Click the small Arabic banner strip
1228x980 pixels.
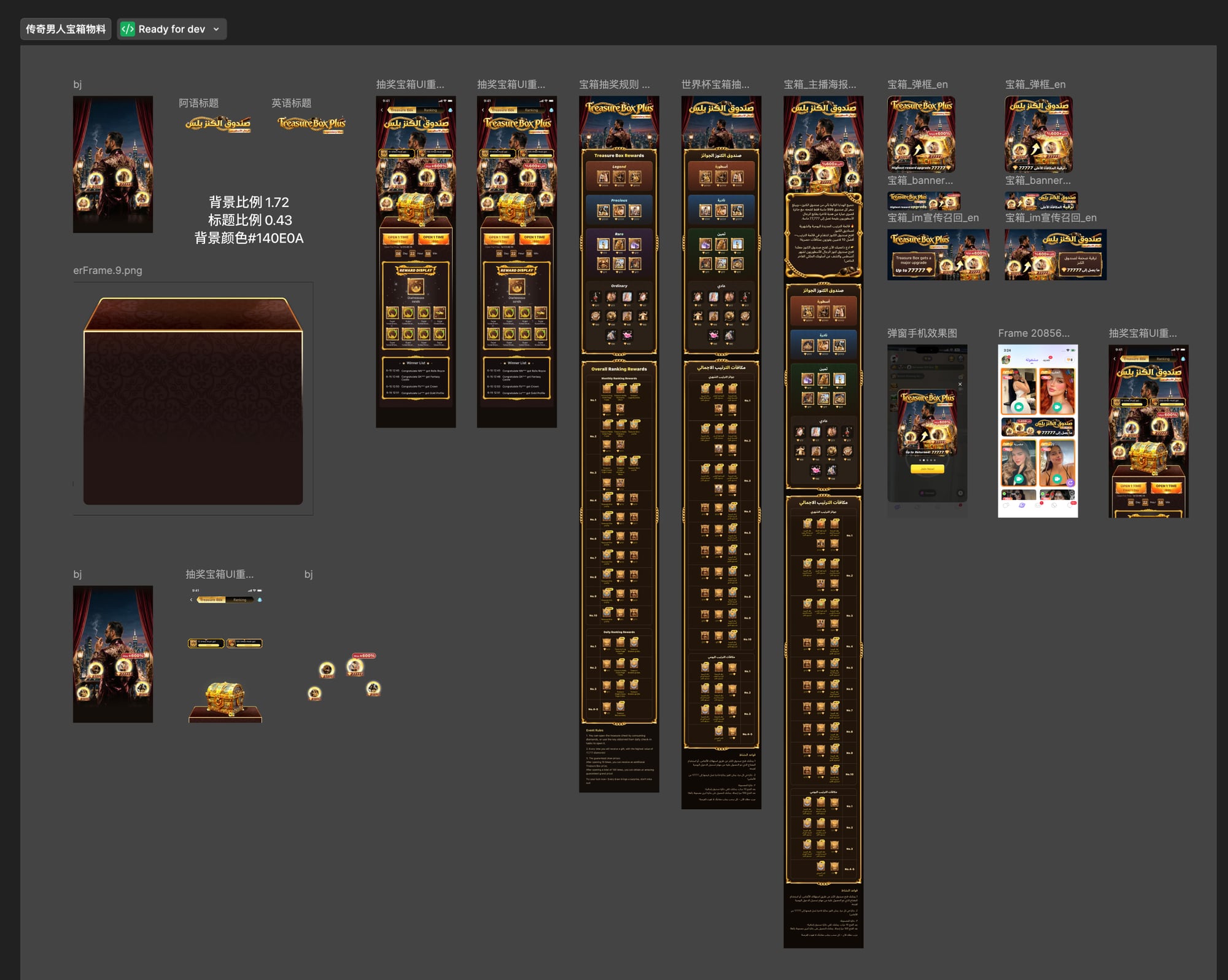(1041, 201)
